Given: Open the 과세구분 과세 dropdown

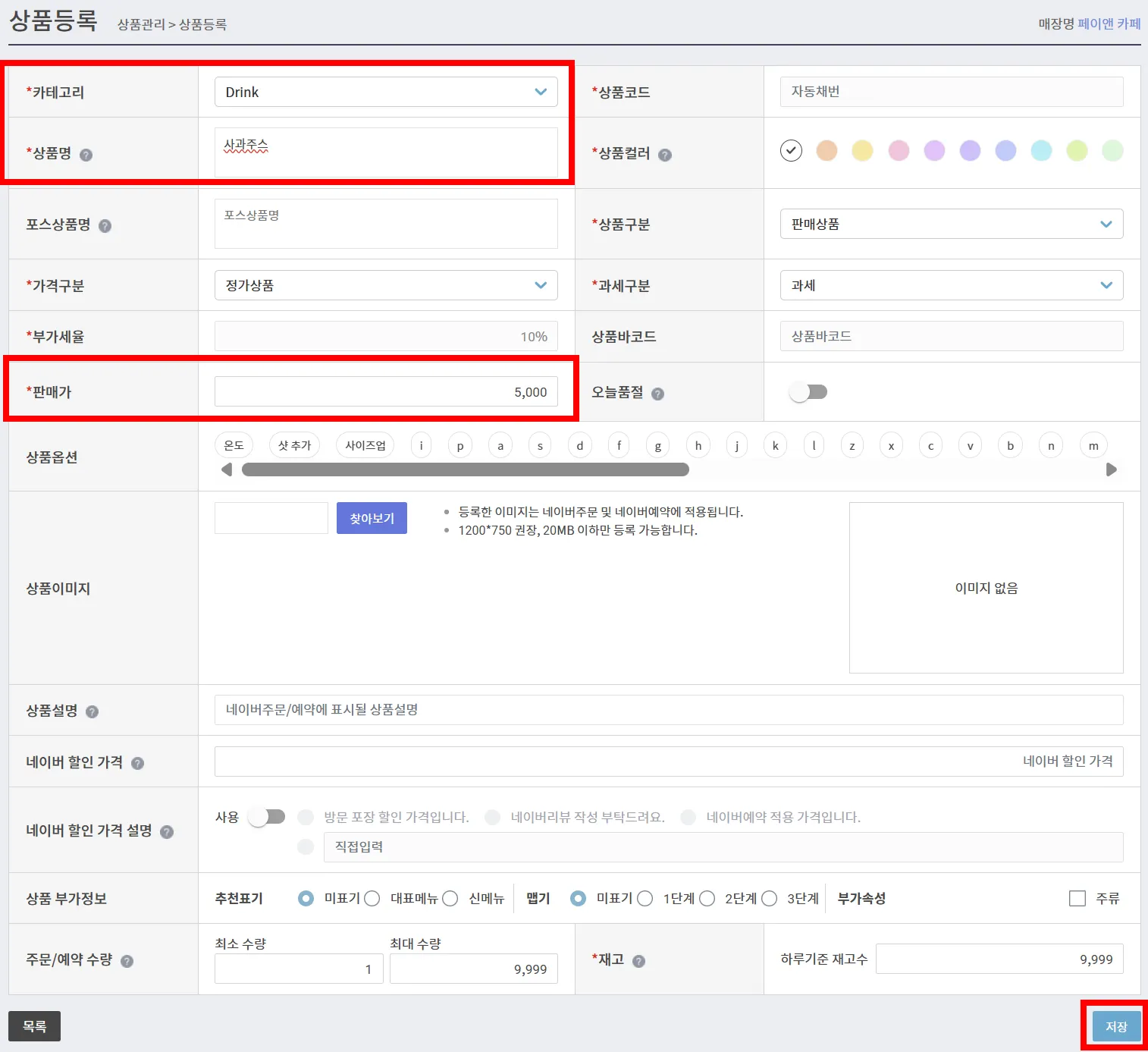Looking at the screenshot, I should point(952,285).
